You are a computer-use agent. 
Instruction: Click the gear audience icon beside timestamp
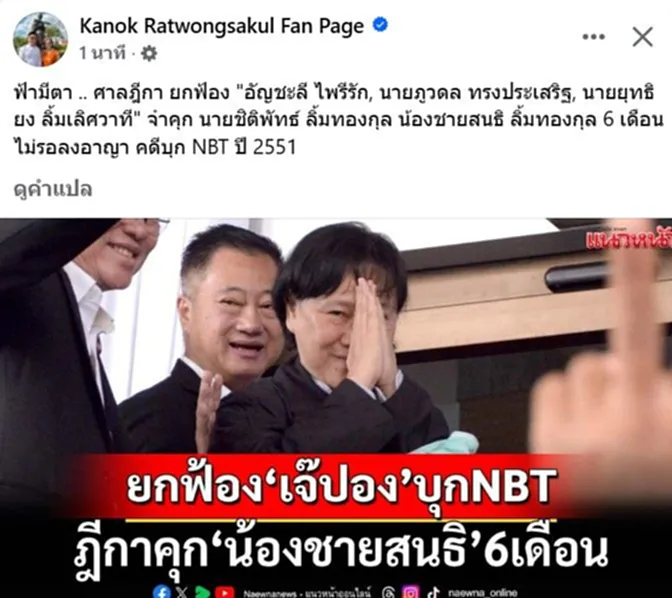(x=149, y=53)
